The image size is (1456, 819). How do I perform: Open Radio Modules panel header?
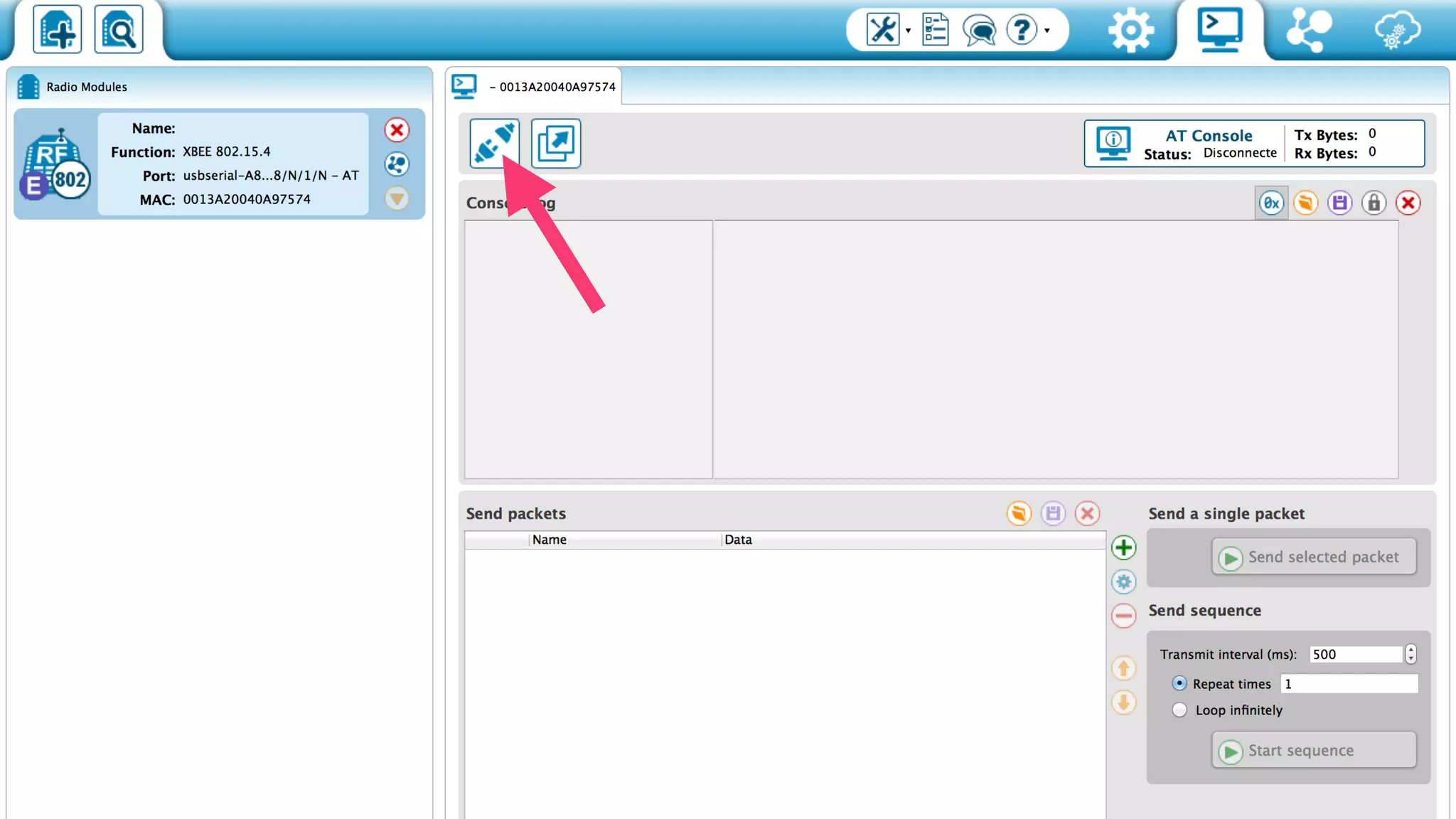click(x=87, y=87)
